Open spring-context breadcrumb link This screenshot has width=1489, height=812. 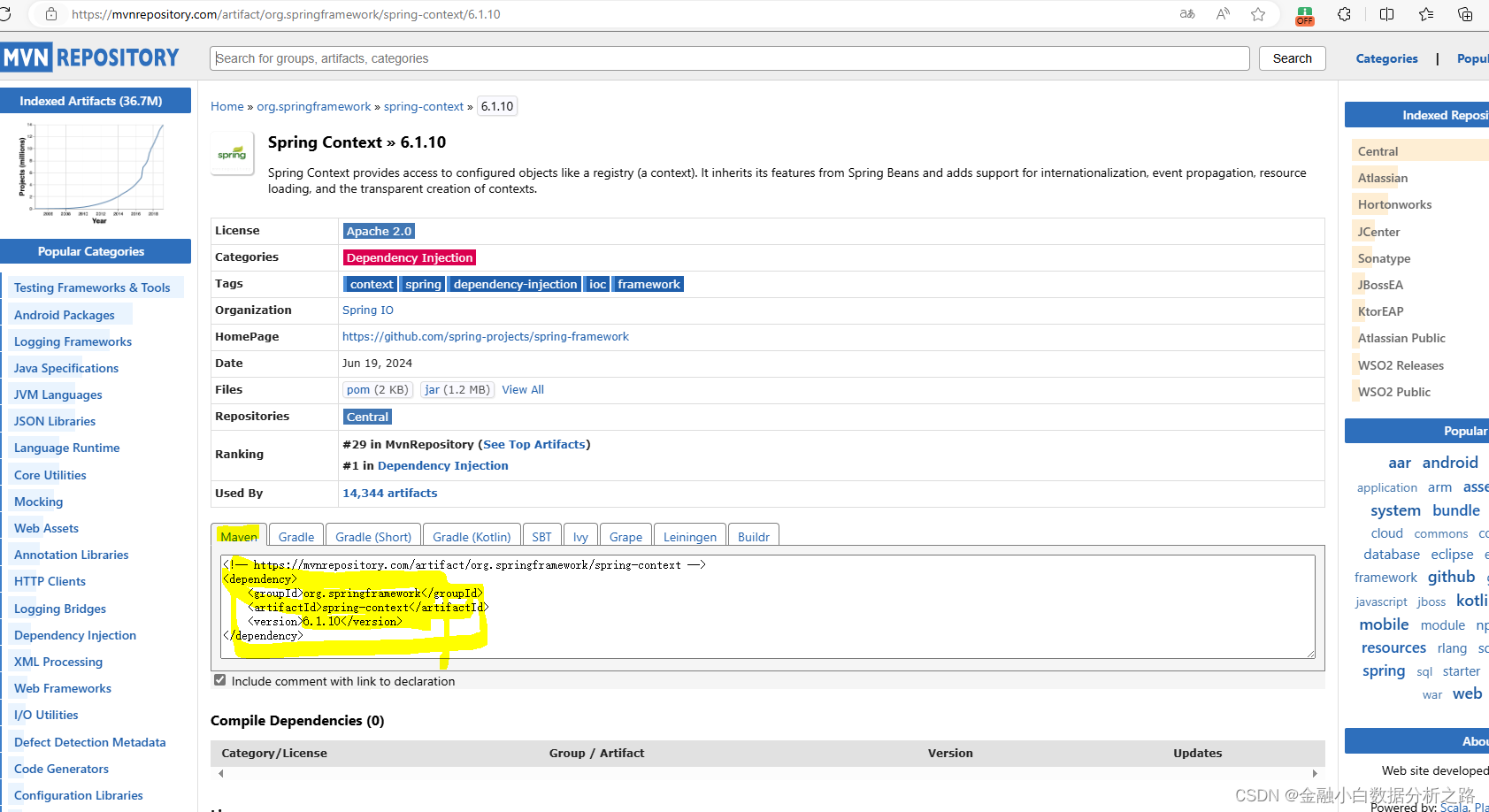pos(424,106)
